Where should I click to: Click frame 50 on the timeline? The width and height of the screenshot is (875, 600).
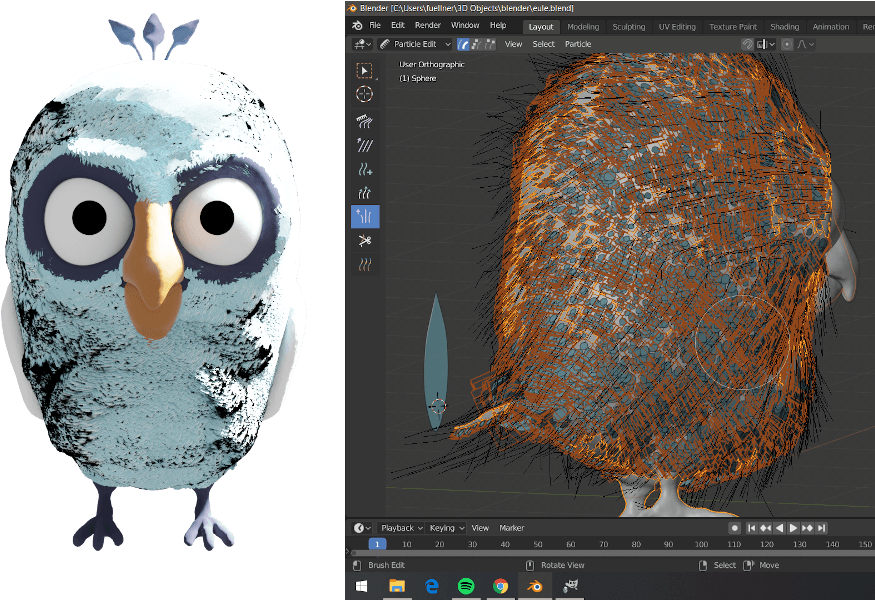tap(537, 544)
